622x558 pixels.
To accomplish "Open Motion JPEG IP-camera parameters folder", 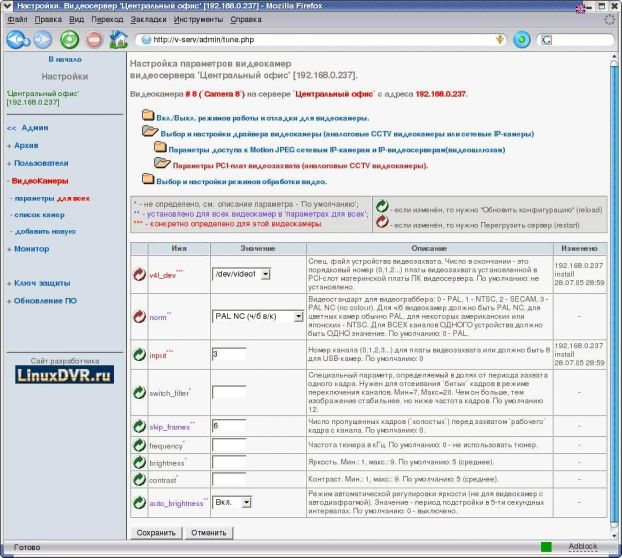I will [x=160, y=148].
